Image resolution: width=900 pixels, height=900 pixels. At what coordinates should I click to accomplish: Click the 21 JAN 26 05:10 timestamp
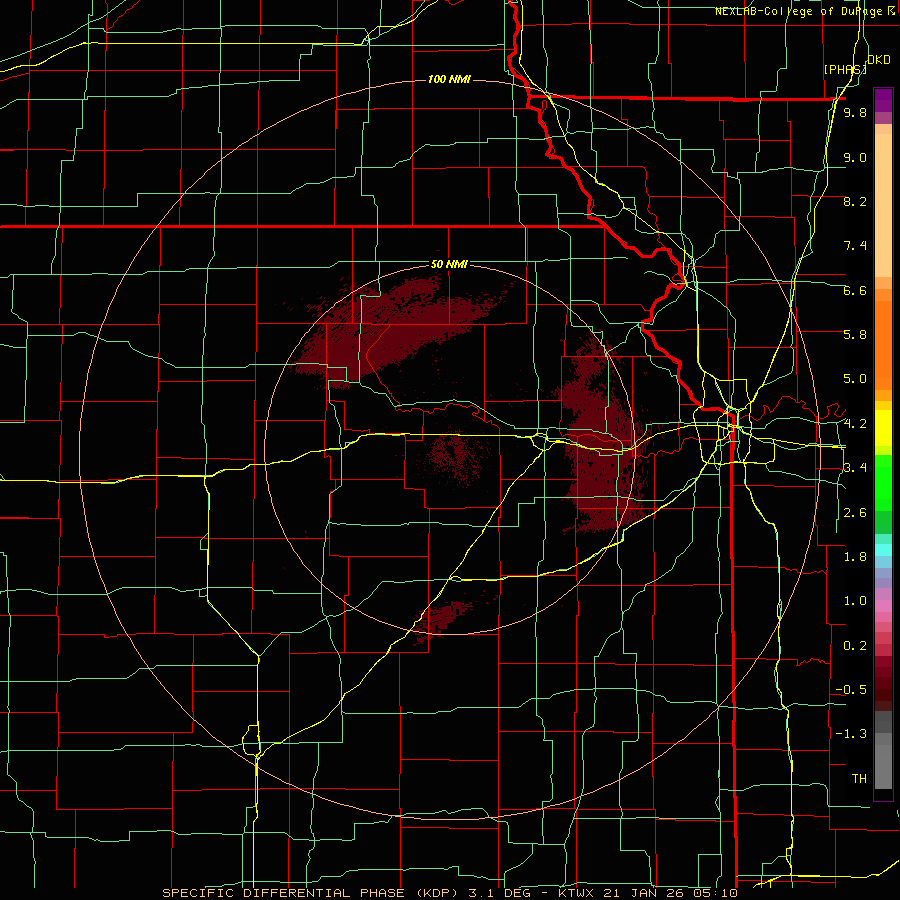point(670,893)
